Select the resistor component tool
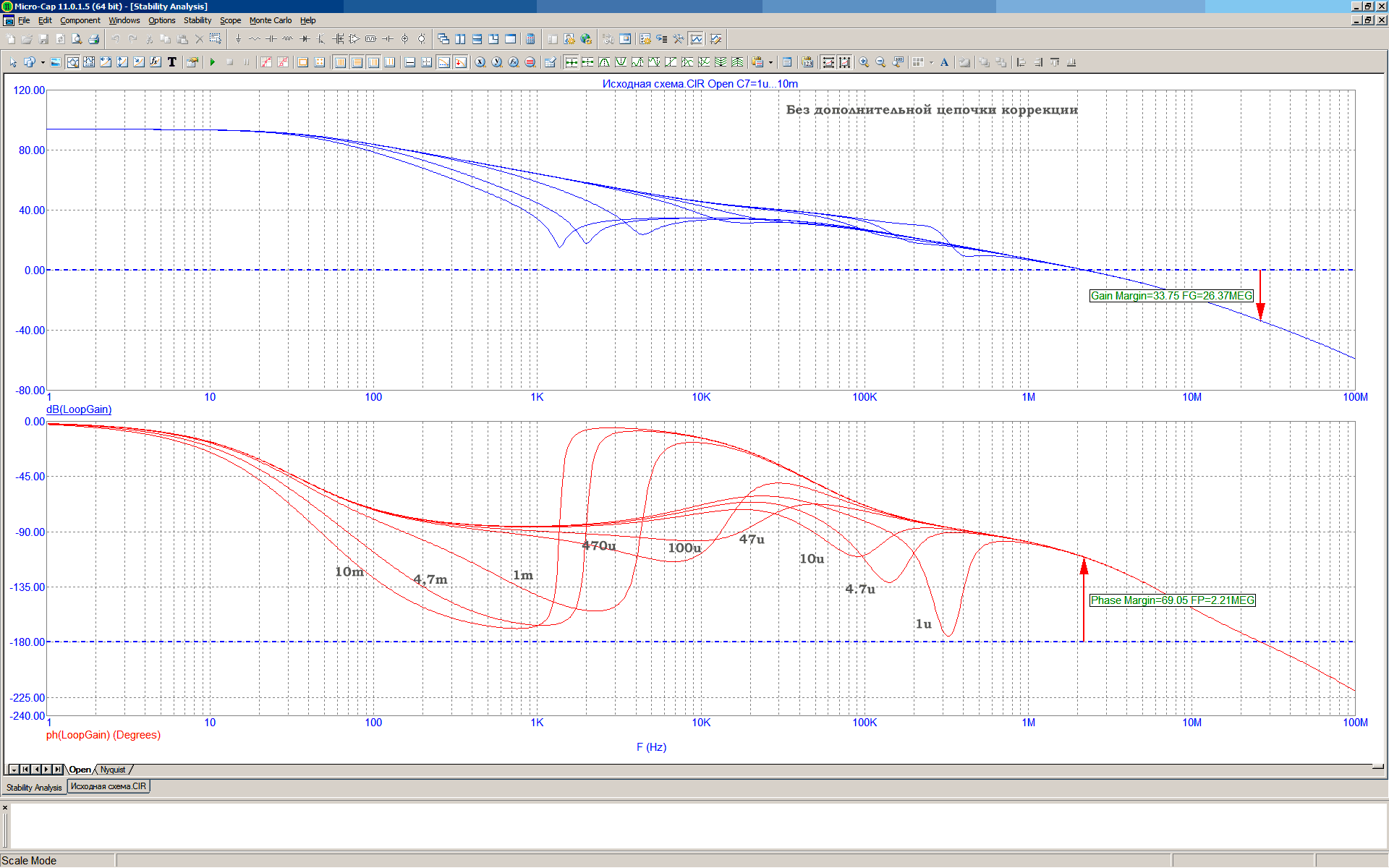 tap(254, 39)
